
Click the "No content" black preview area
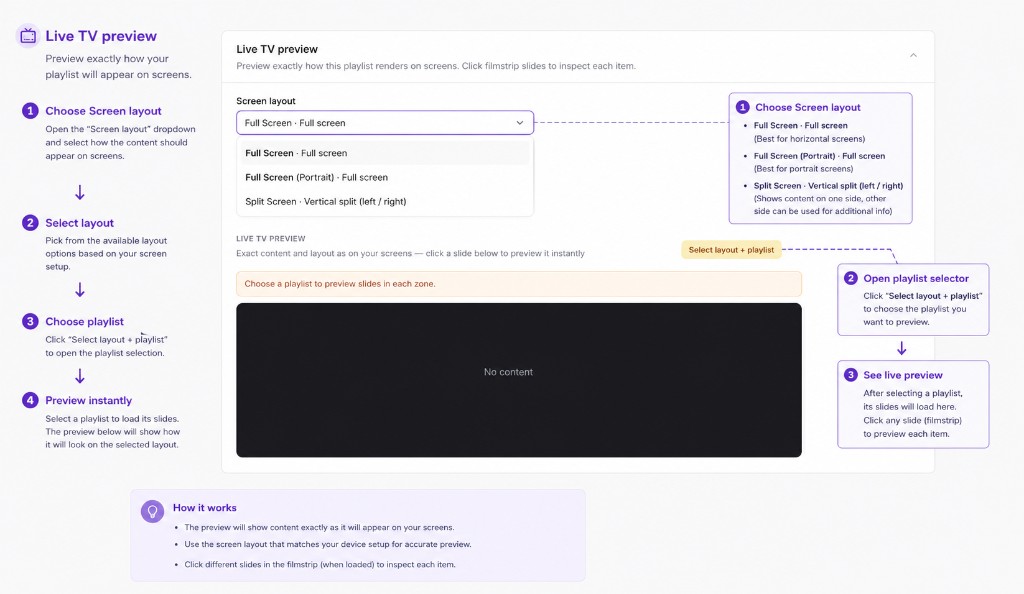(519, 380)
